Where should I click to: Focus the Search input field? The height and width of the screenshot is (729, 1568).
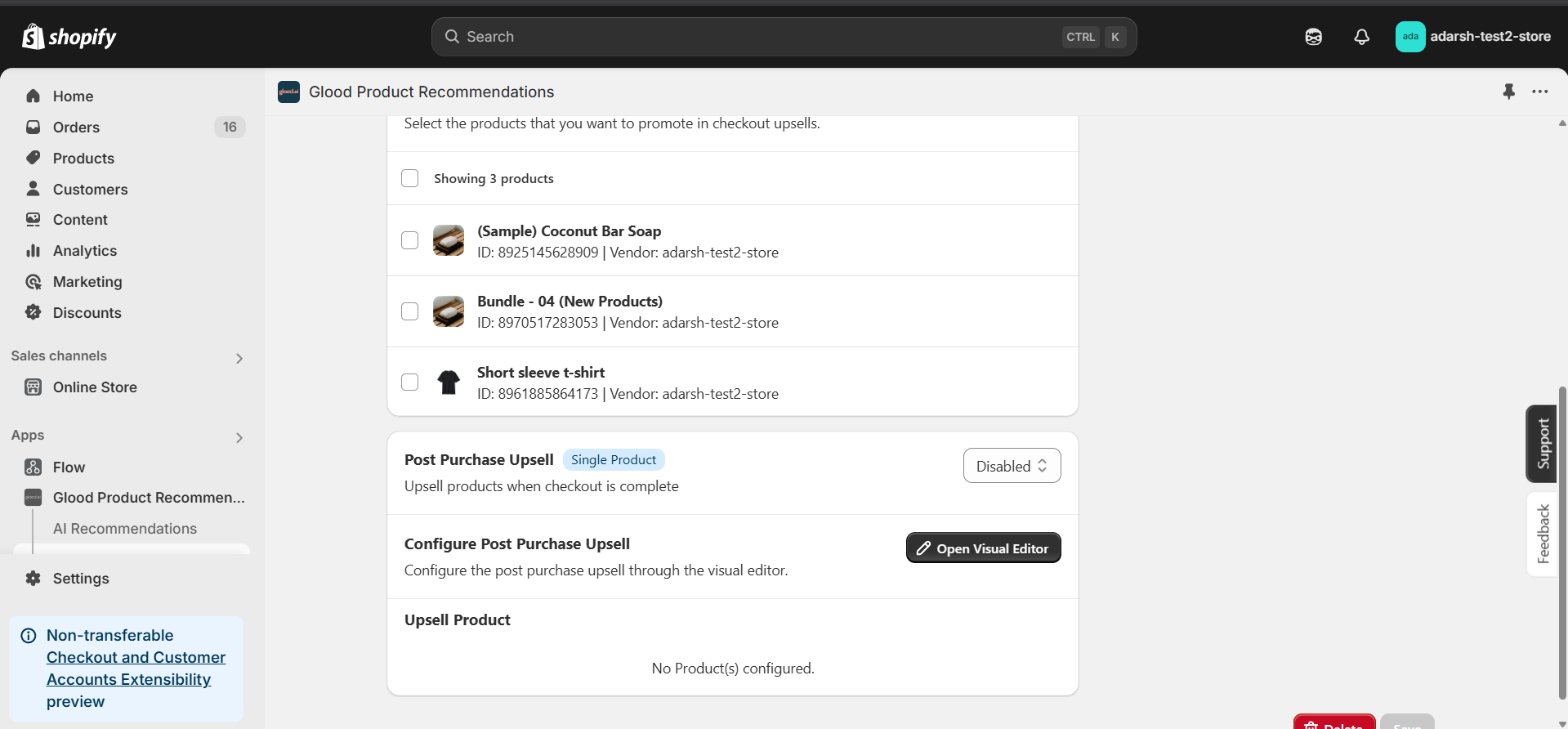click(x=760, y=37)
